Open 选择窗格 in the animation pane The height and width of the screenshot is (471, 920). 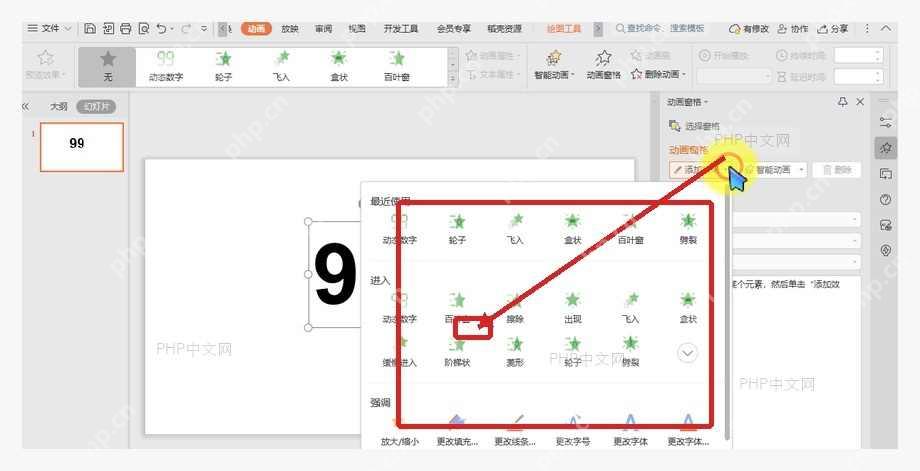point(694,126)
